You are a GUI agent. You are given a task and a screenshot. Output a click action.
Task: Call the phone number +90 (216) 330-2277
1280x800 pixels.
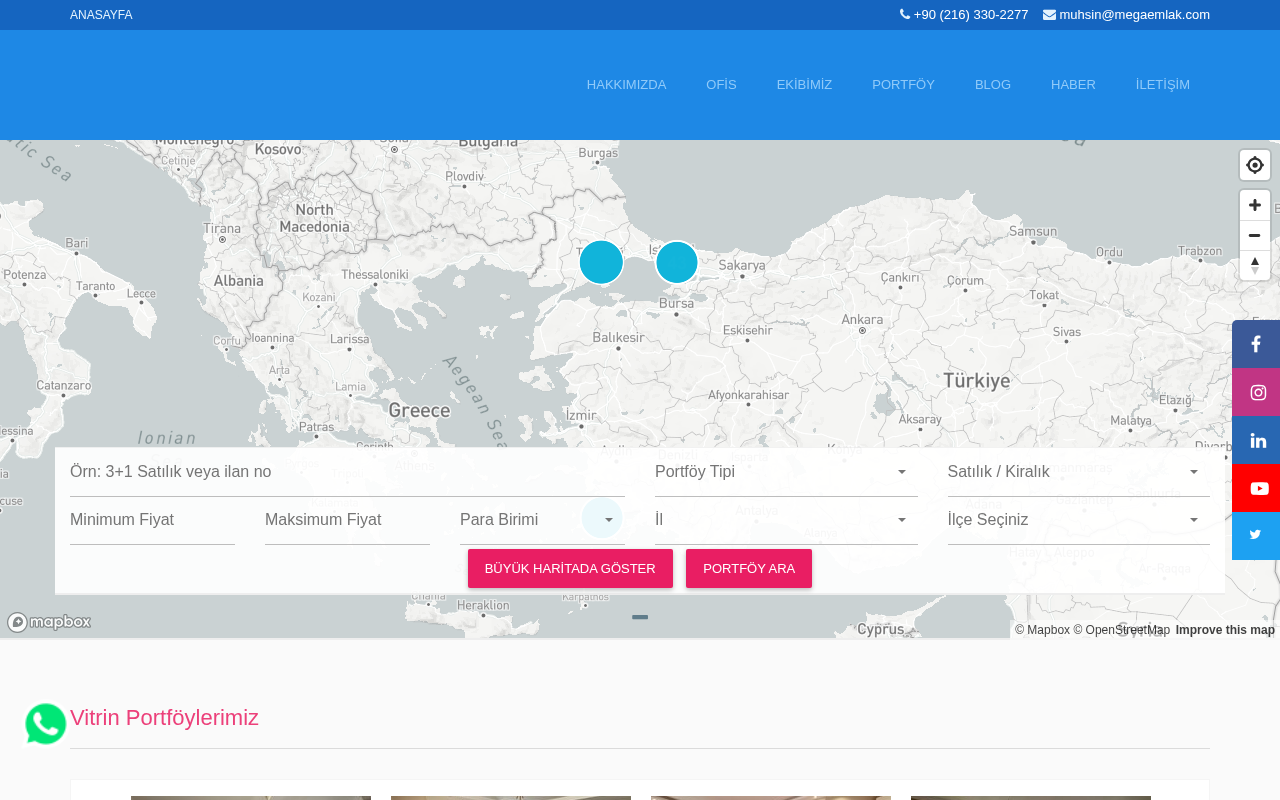[x=964, y=15]
